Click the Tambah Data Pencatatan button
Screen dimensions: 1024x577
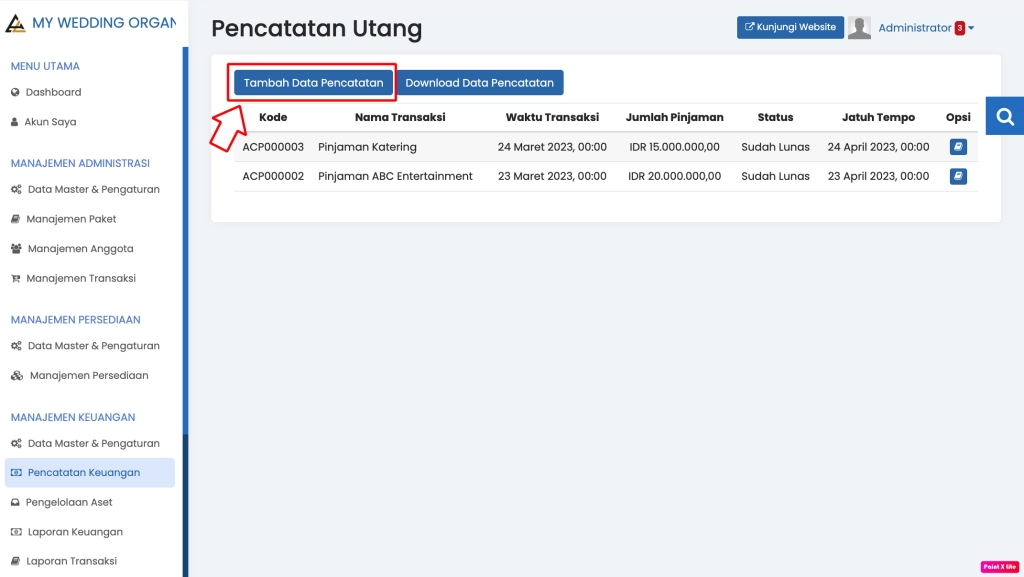click(x=313, y=82)
